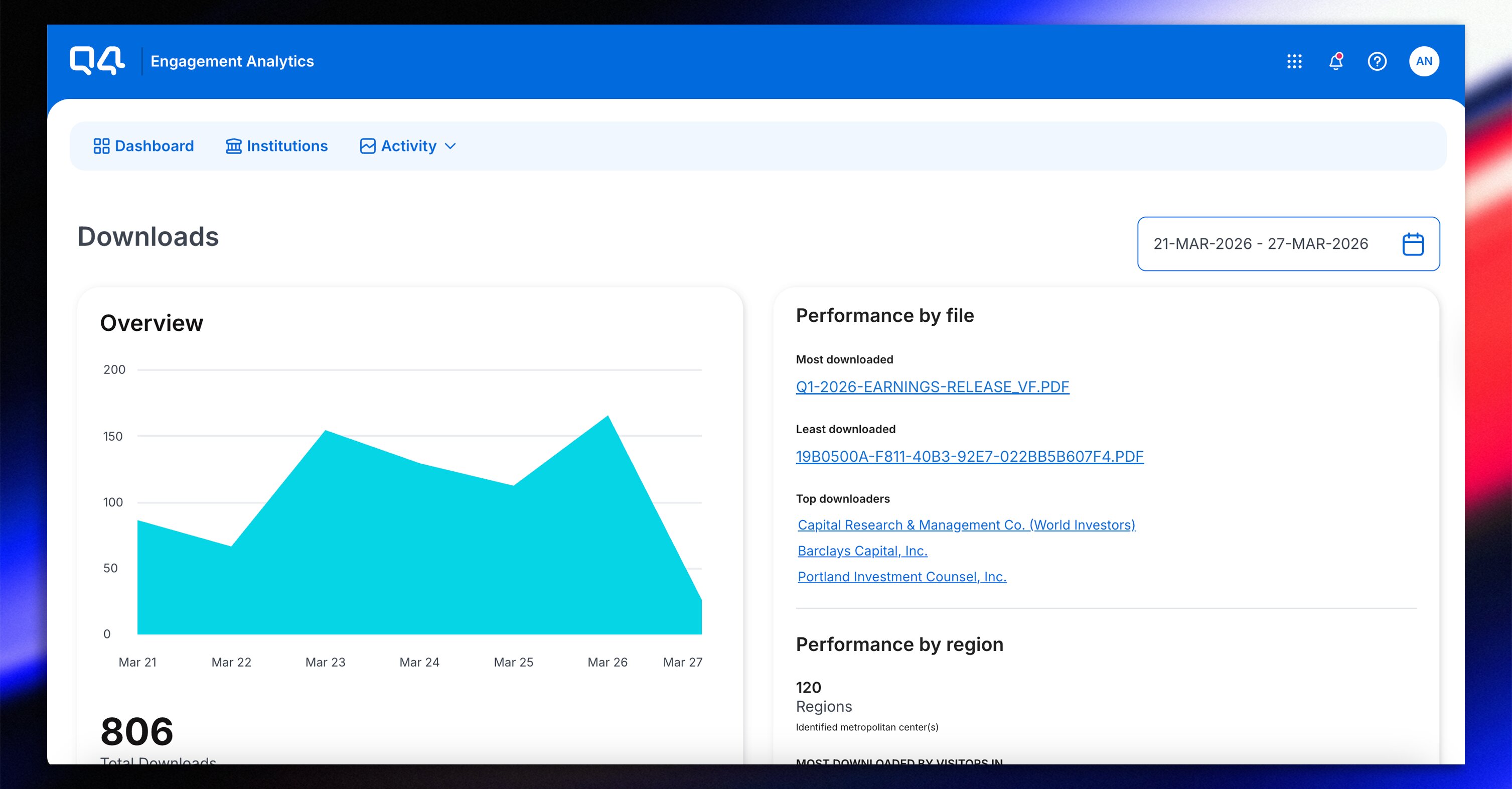Open Capital Research & Management Co. link
The width and height of the screenshot is (1512, 789).
point(966,525)
